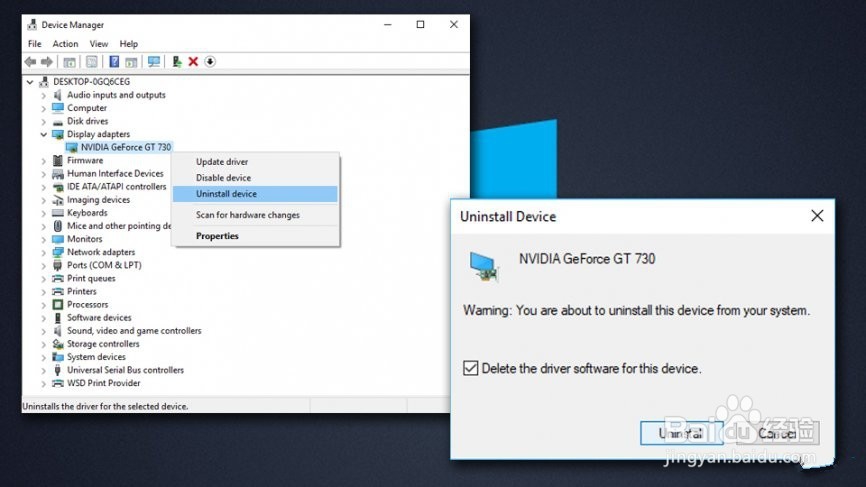Screen dimensions: 866x487
Task: Choose Disable device from context menu
Action: [x=255, y=178]
